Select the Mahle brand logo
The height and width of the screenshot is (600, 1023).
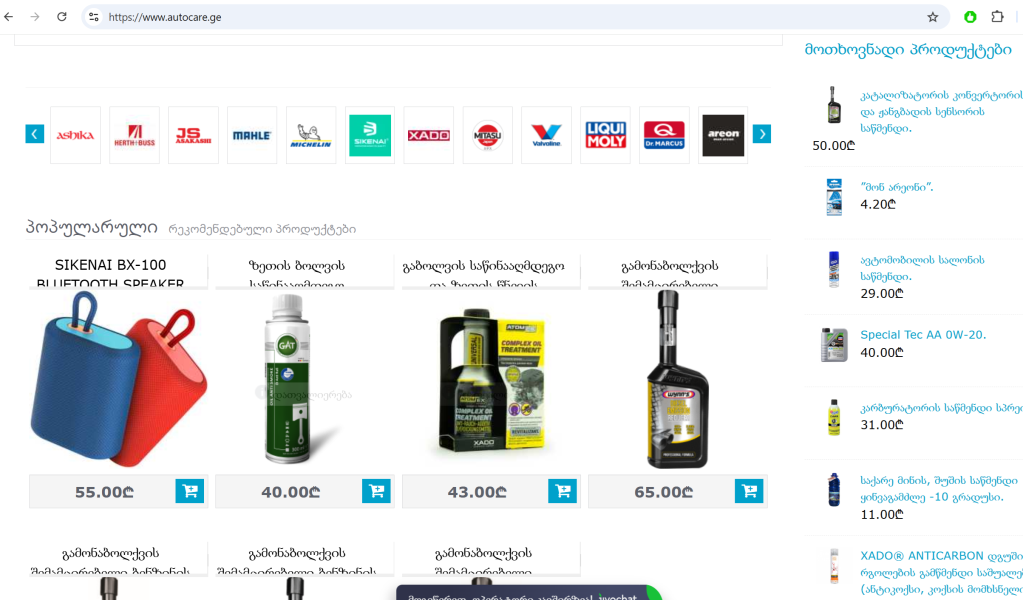252,135
